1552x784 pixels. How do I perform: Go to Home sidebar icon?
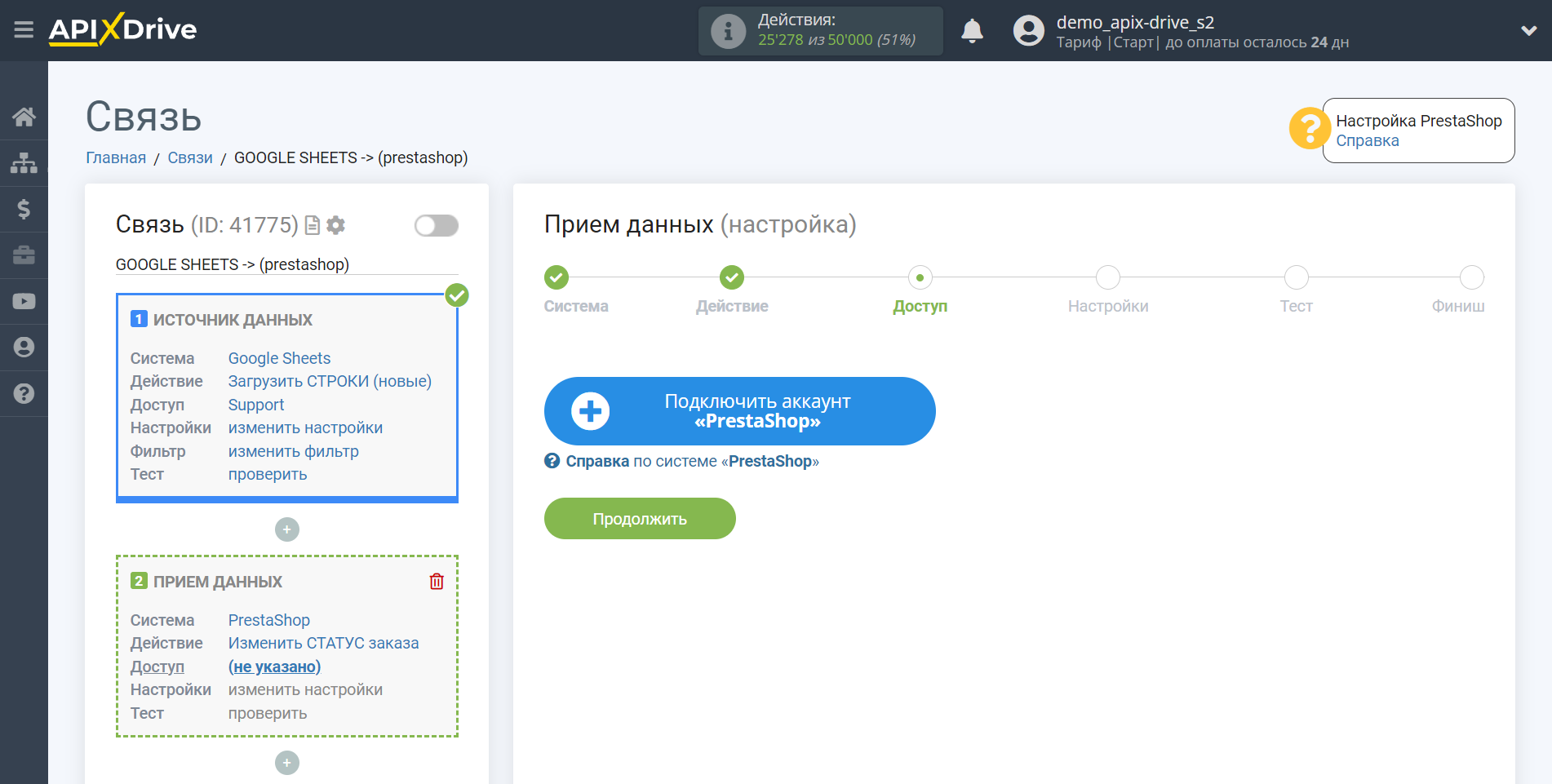[x=24, y=117]
